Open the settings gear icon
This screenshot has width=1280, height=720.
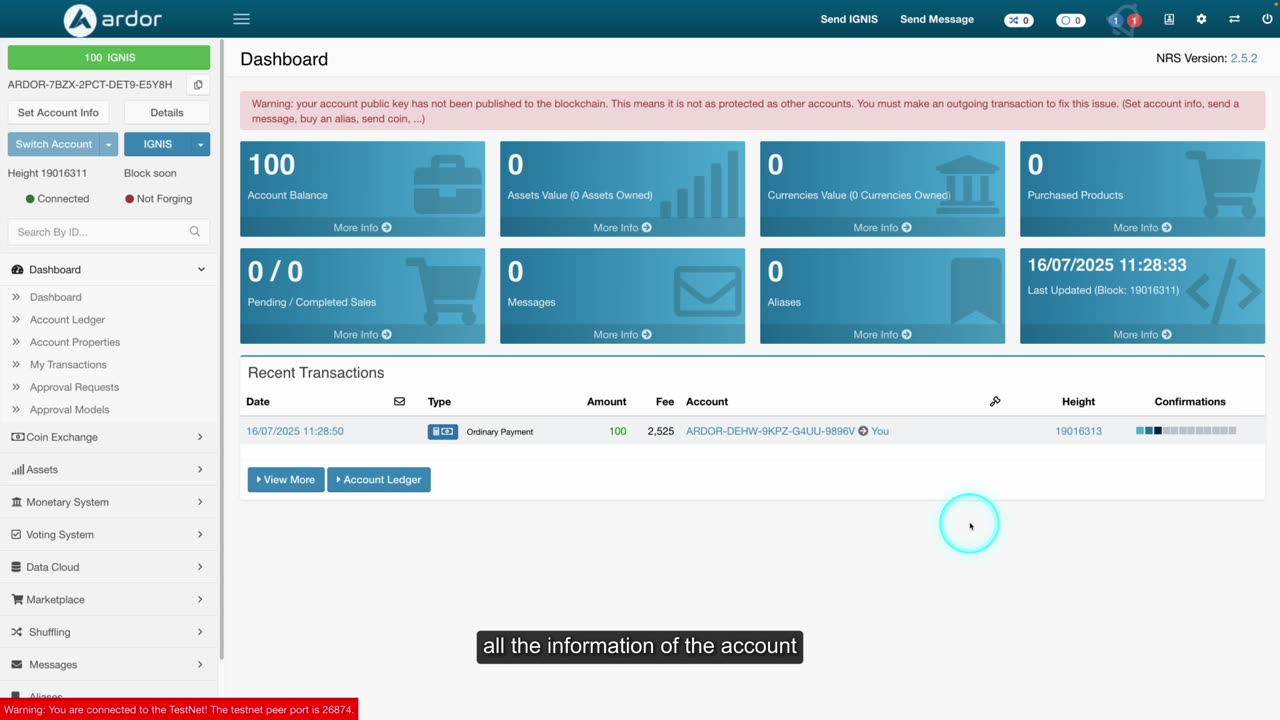1201,19
